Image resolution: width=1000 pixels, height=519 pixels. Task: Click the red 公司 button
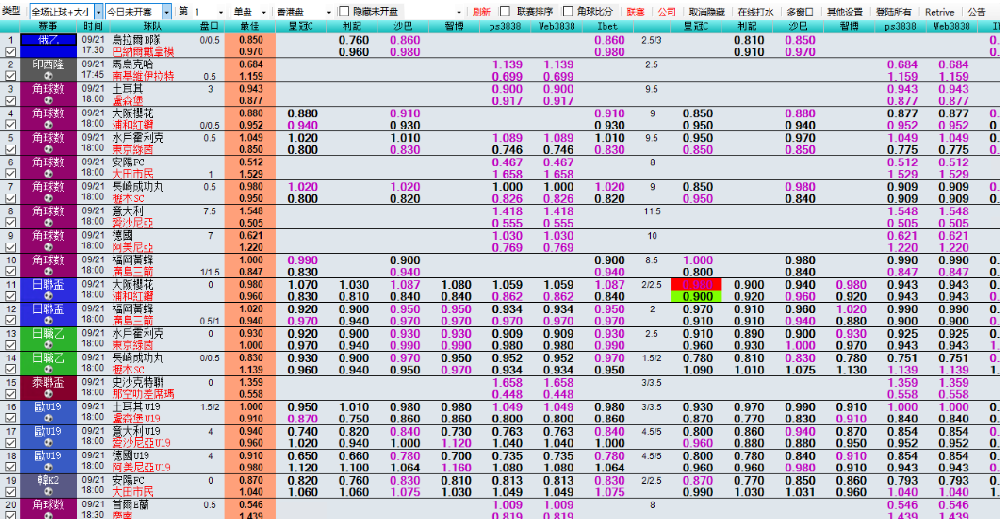coord(666,11)
